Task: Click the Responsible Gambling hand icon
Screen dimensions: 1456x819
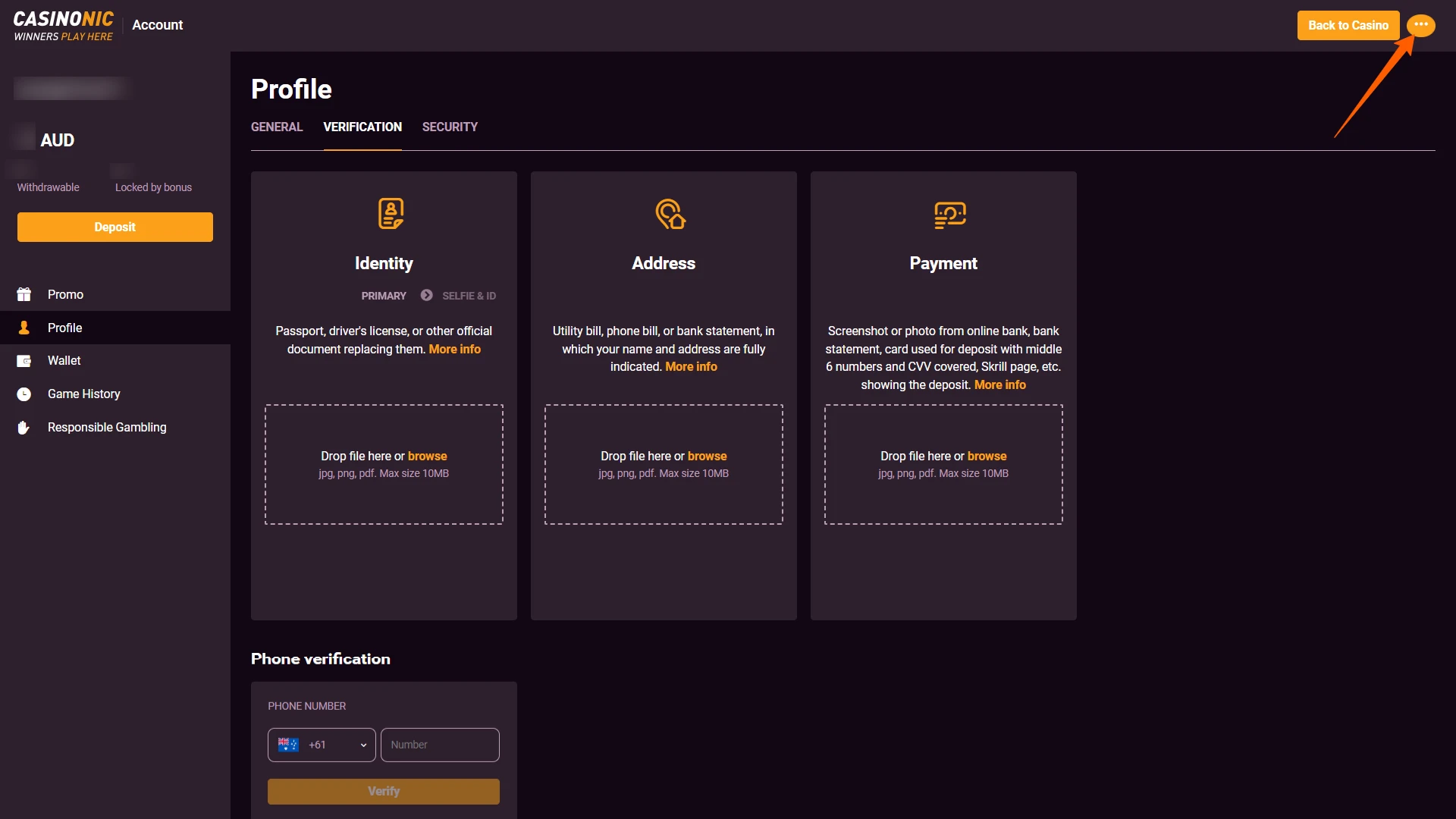Action: pos(24,427)
